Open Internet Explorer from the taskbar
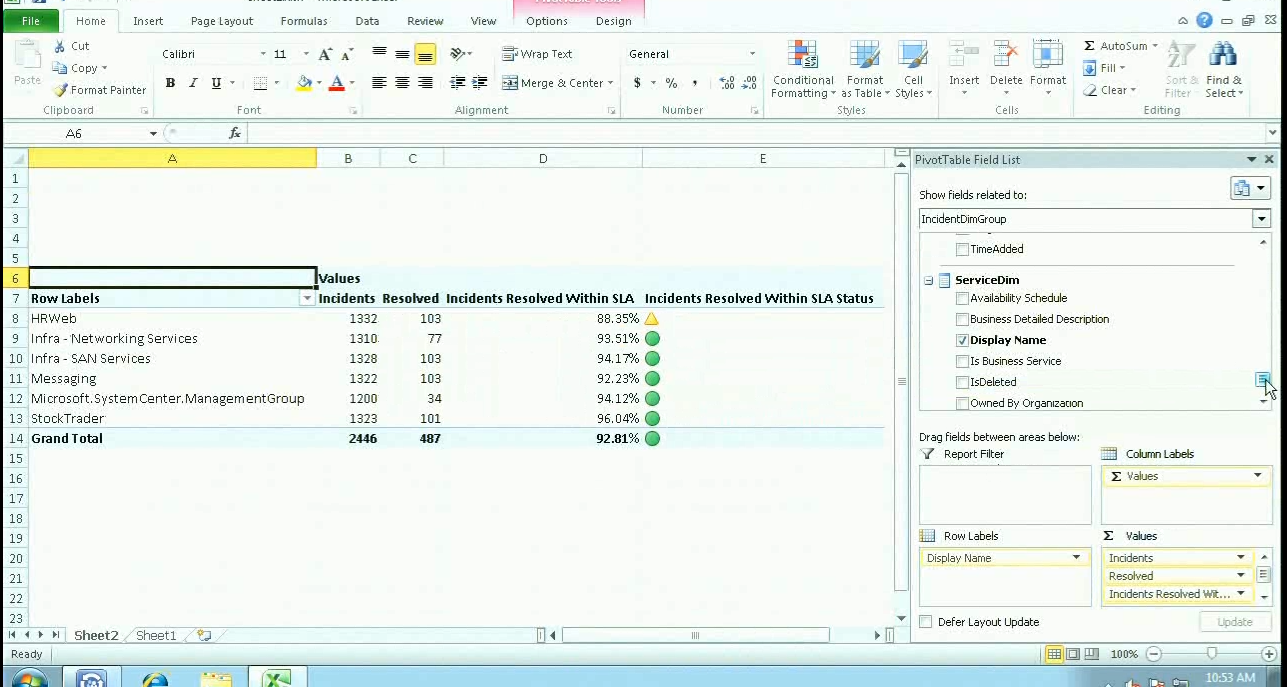The width and height of the screenshot is (1287, 687). [155, 679]
